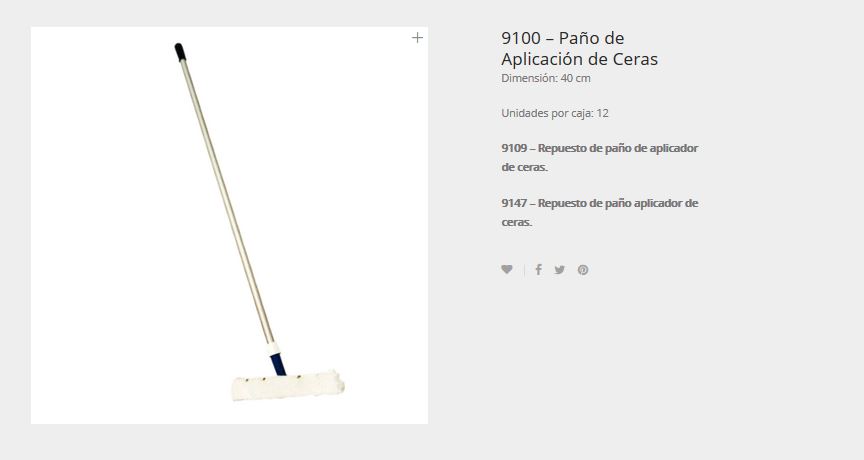Image resolution: width=864 pixels, height=460 pixels.
Task: Open the wax applicator product photo
Action: (229, 225)
